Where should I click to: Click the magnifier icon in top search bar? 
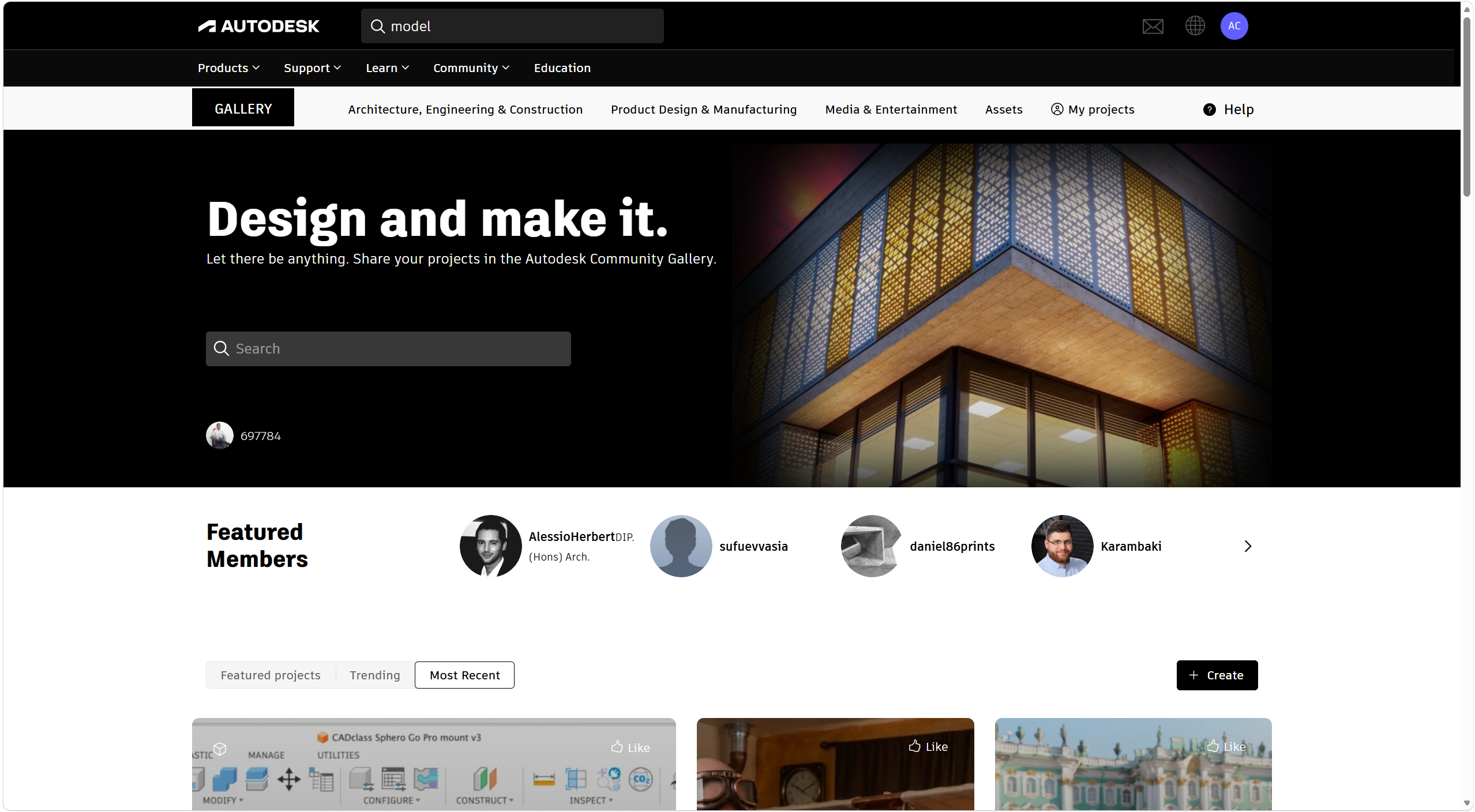[x=377, y=27]
